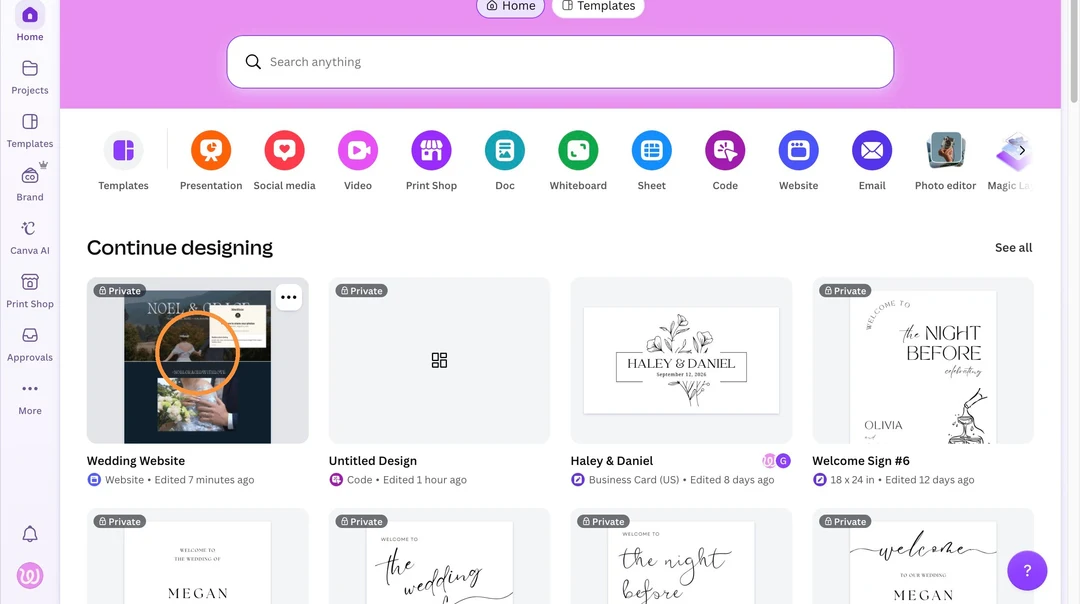The height and width of the screenshot is (604, 1080).
Task: Open the Photo editor
Action: [945, 150]
